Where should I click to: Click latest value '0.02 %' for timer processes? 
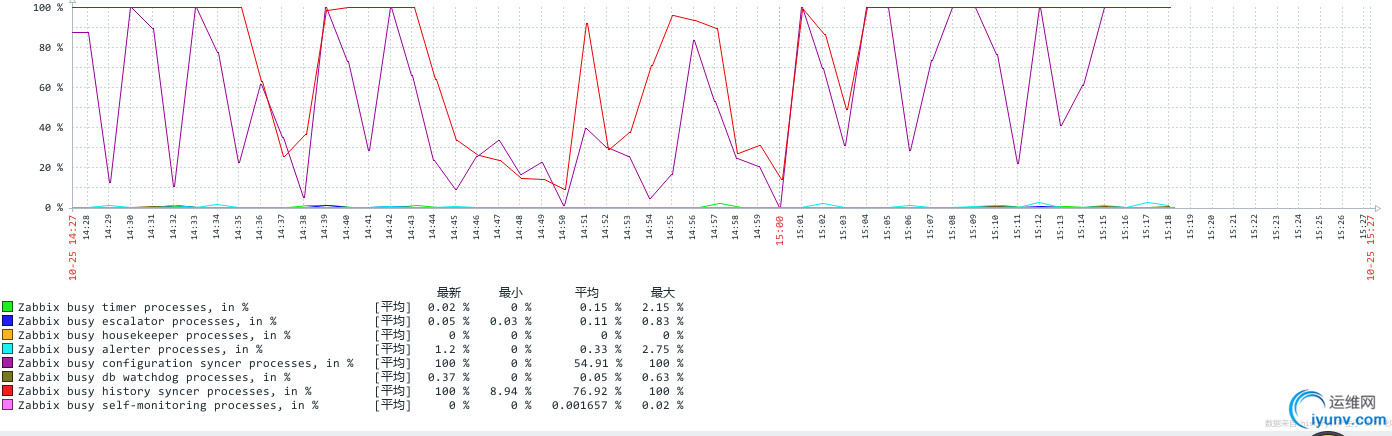448,307
